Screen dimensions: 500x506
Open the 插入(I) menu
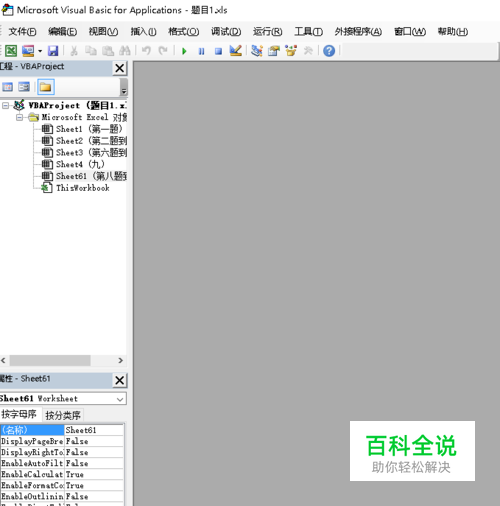click(x=143, y=32)
